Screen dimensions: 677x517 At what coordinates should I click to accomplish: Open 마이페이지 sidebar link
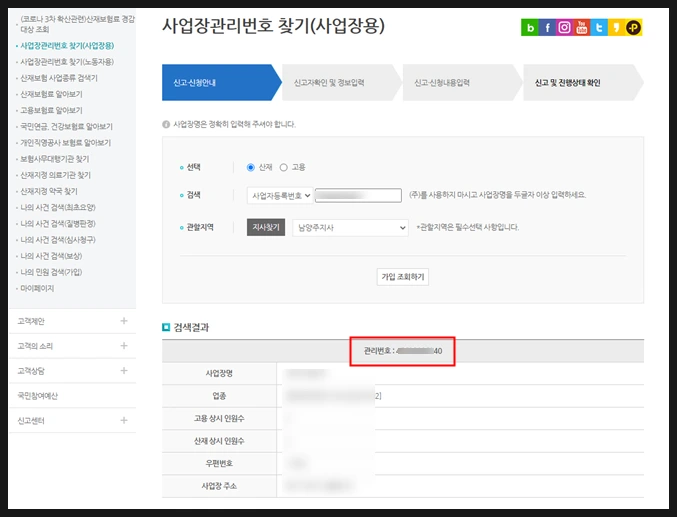37,289
